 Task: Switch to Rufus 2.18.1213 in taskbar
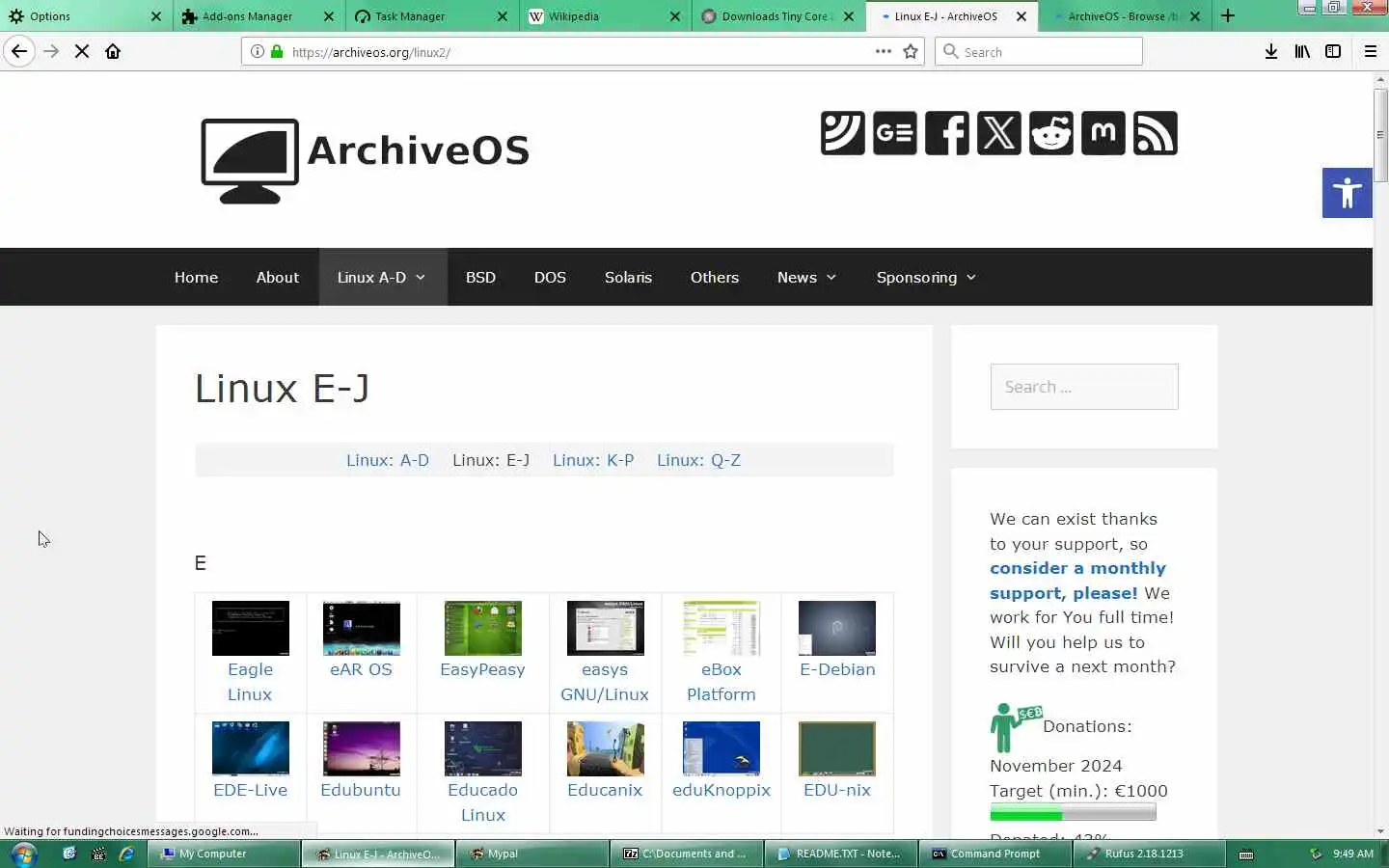coord(1149,854)
